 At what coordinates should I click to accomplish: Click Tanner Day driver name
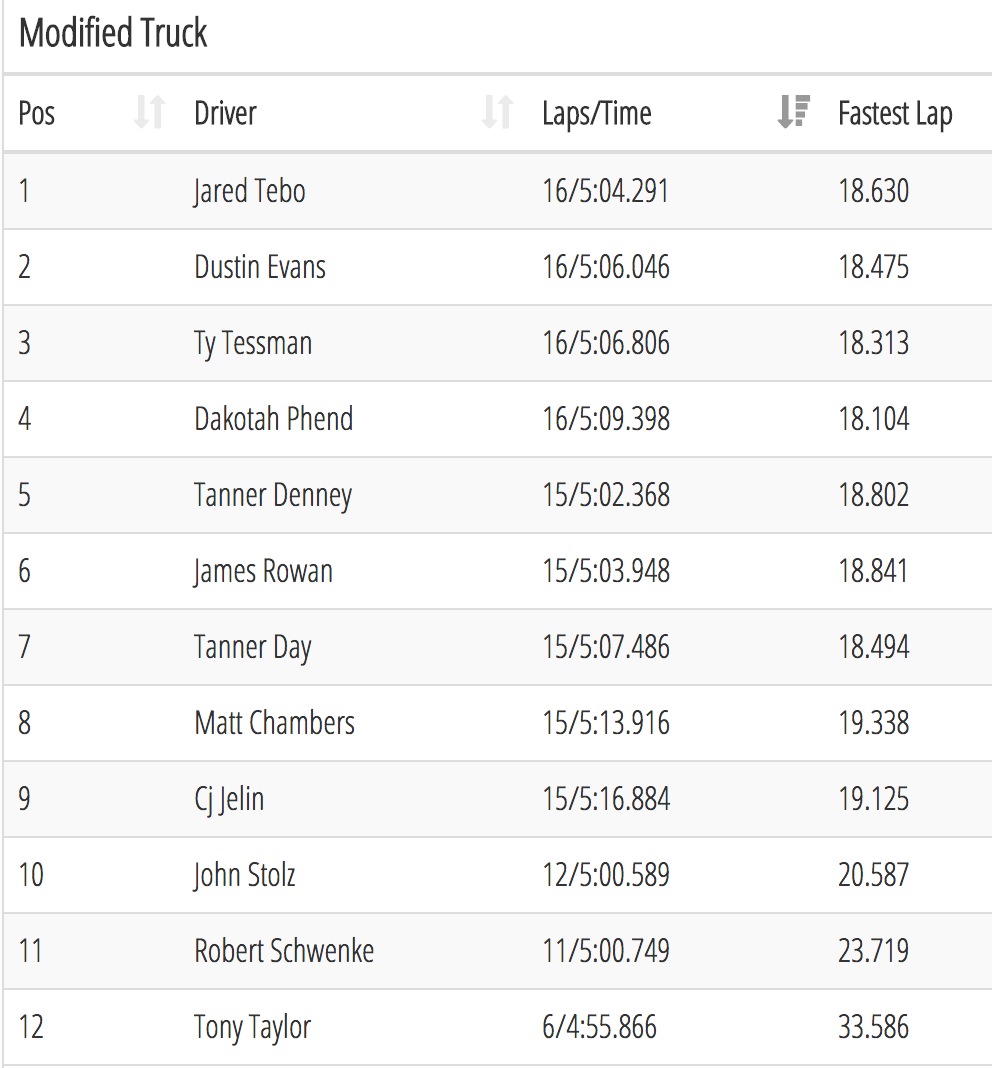tap(253, 647)
